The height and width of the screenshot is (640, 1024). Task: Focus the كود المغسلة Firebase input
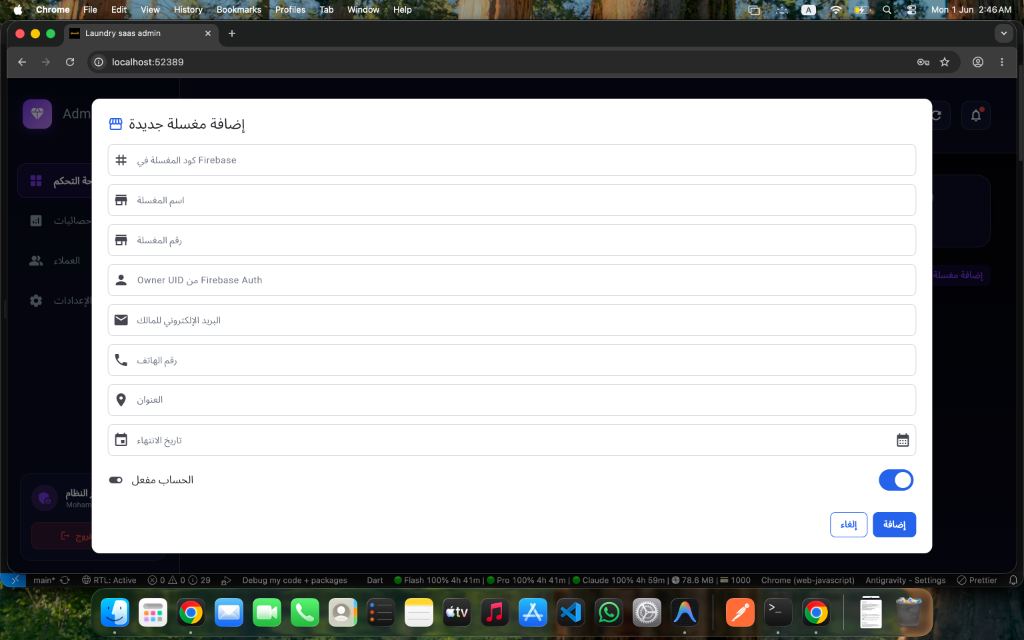511,160
